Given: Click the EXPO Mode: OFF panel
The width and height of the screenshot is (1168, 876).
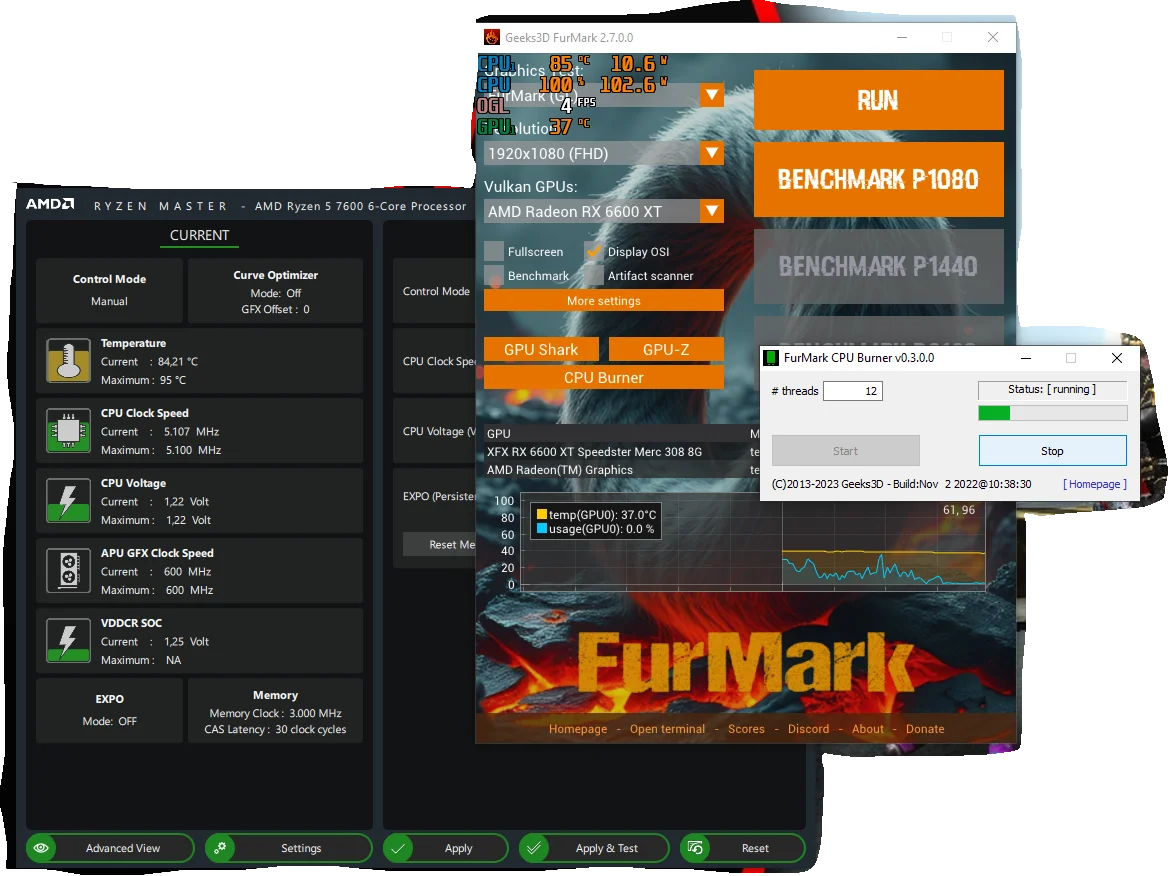Looking at the screenshot, I should (x=110, y=711).
